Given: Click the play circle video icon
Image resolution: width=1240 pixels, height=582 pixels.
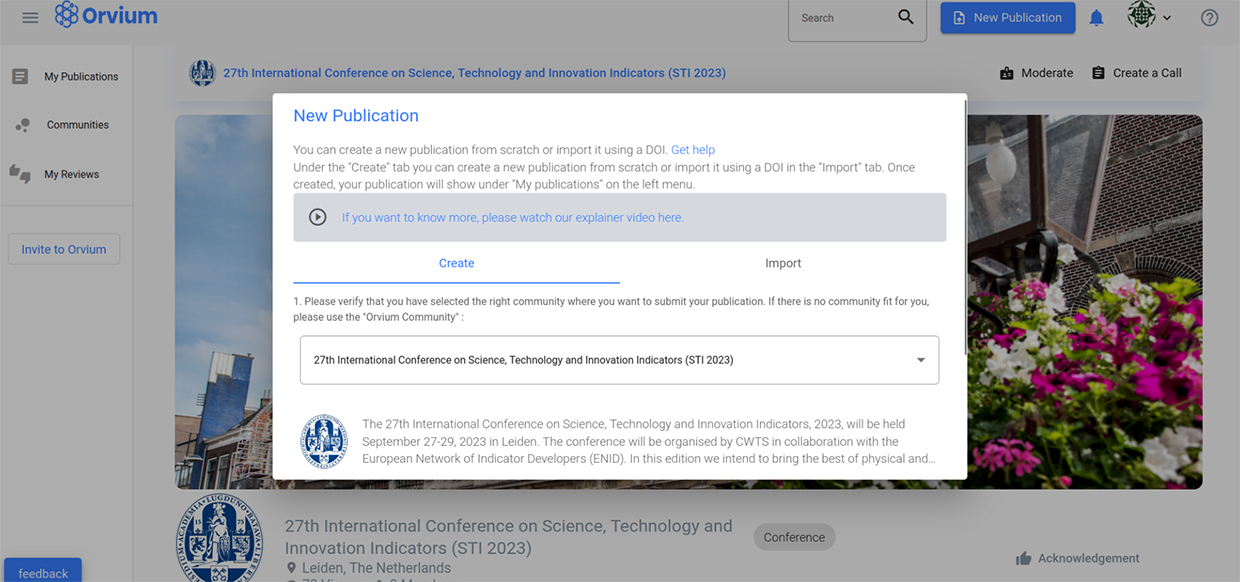Looking at the screenshot, I should (x=317, y=217).
